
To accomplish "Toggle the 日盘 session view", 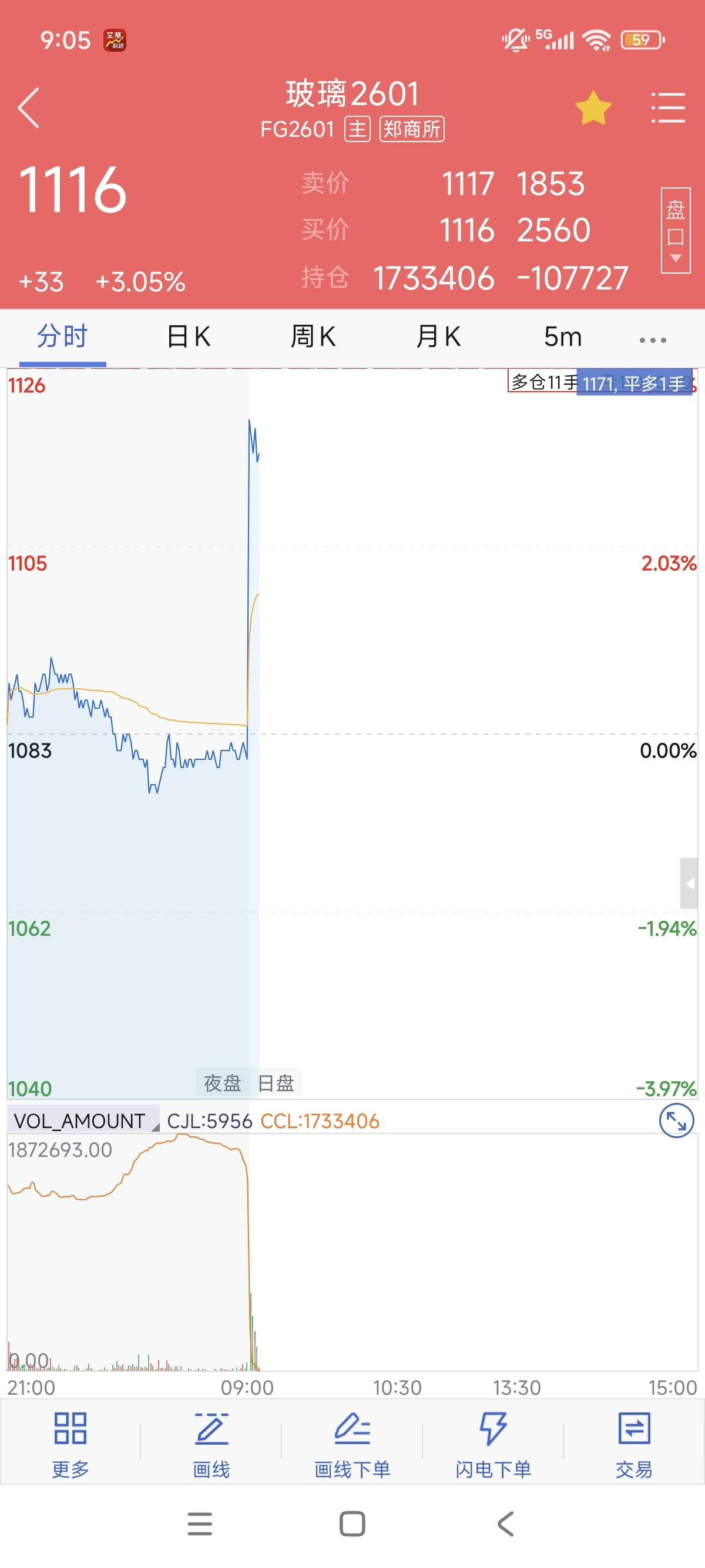I will click(276, 1083).
